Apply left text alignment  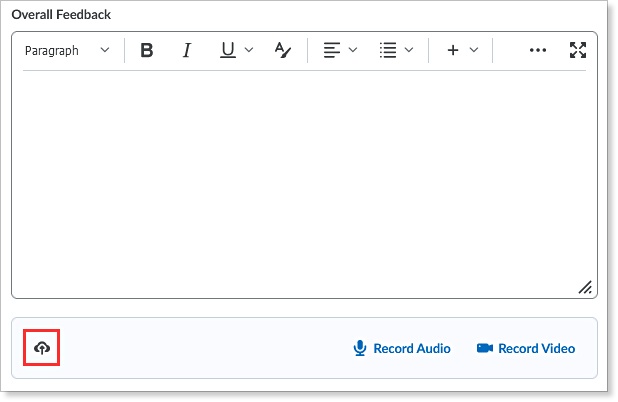coord(331,50)
